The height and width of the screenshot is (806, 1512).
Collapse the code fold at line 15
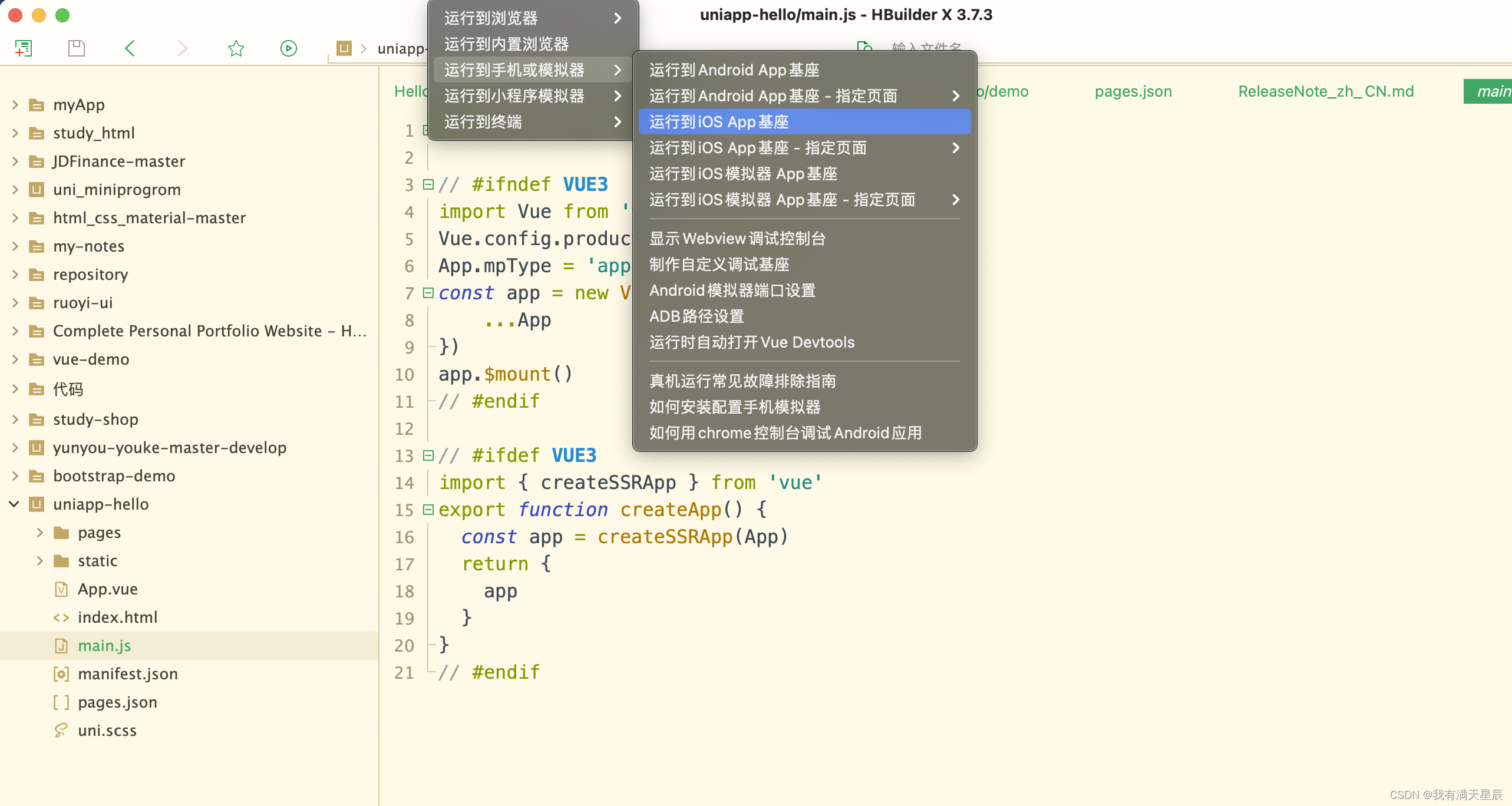(x=428, y=510)
